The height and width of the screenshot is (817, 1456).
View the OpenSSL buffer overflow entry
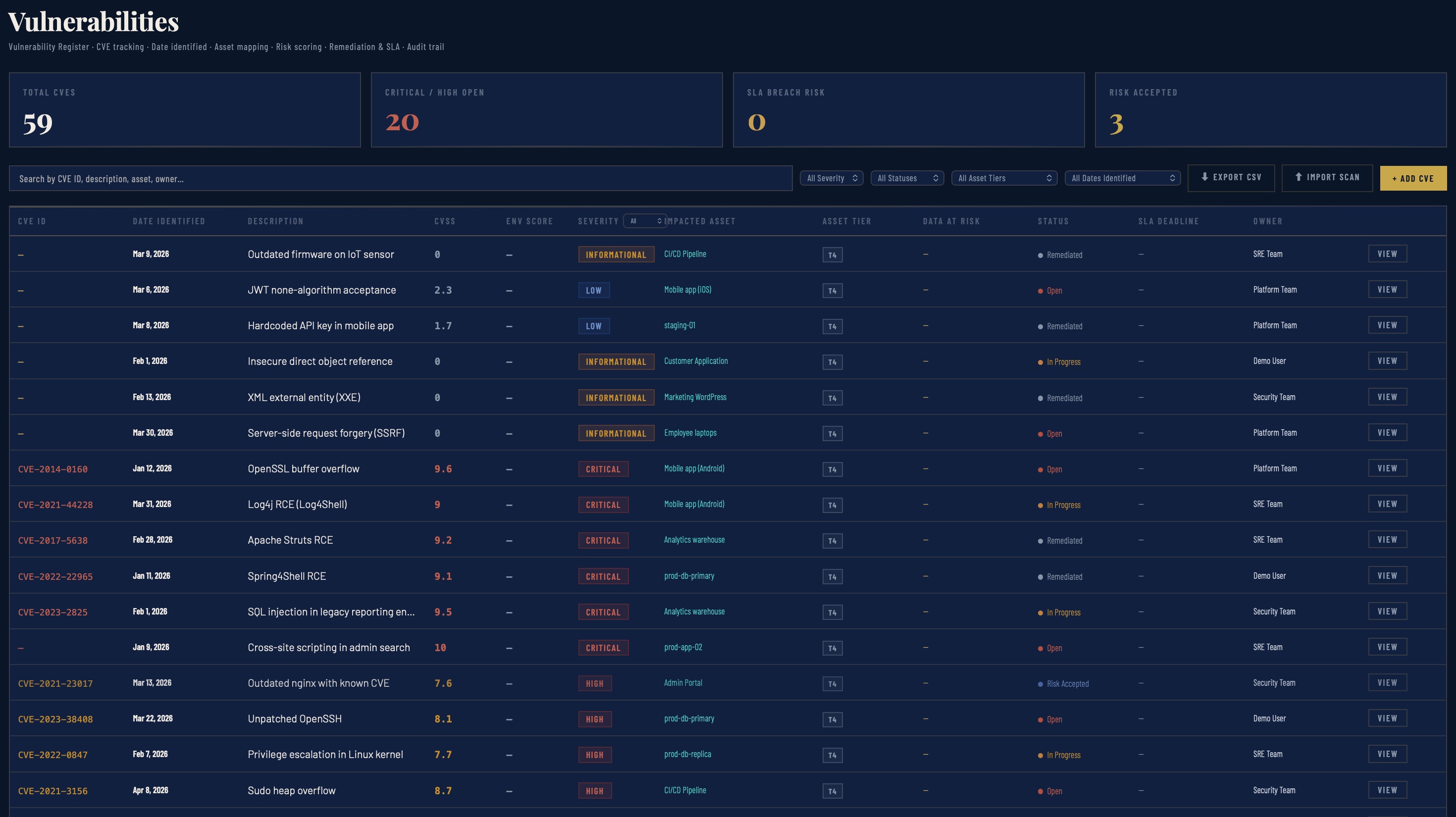[1387, 468]
